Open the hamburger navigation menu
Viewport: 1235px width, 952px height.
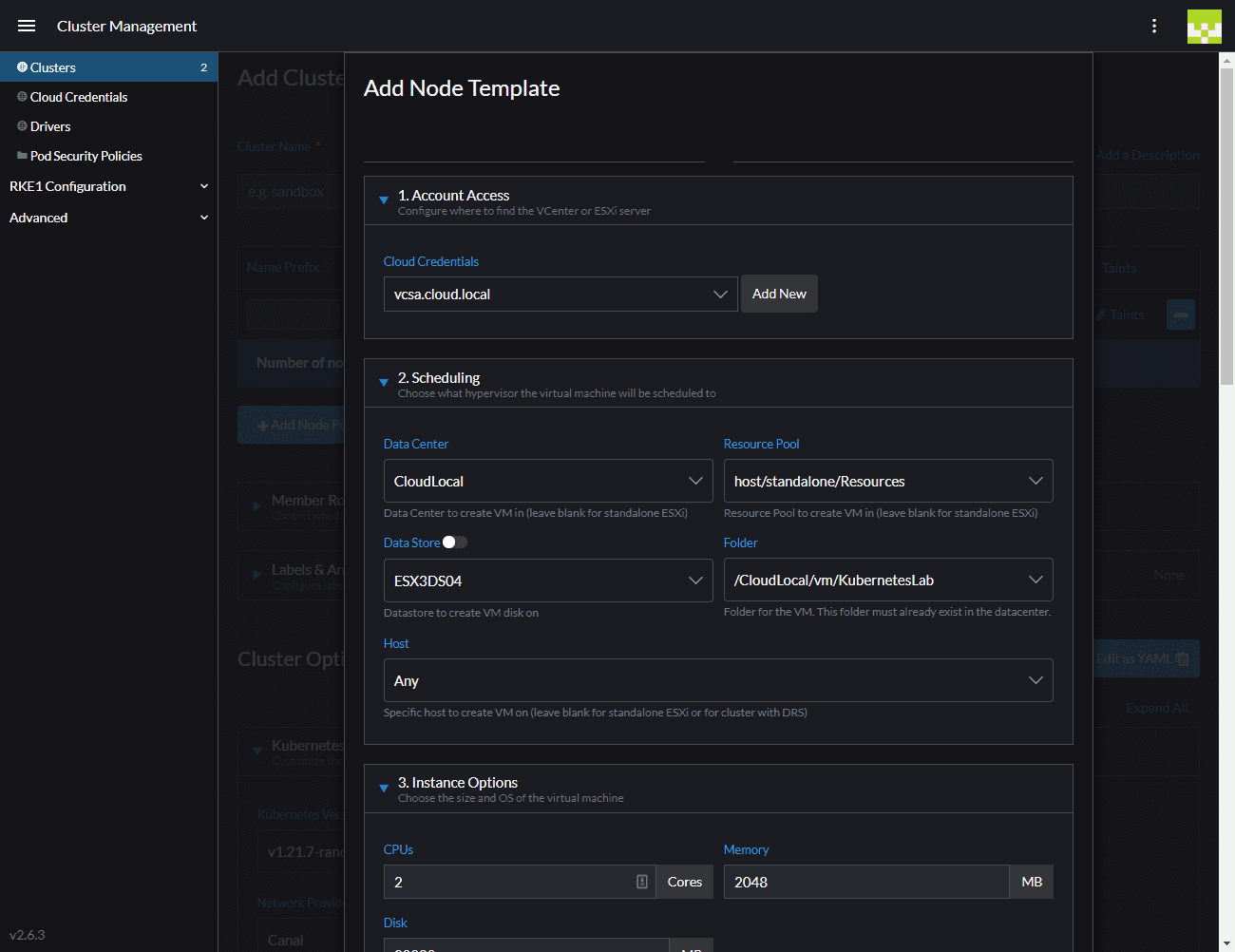click(26, 26)
